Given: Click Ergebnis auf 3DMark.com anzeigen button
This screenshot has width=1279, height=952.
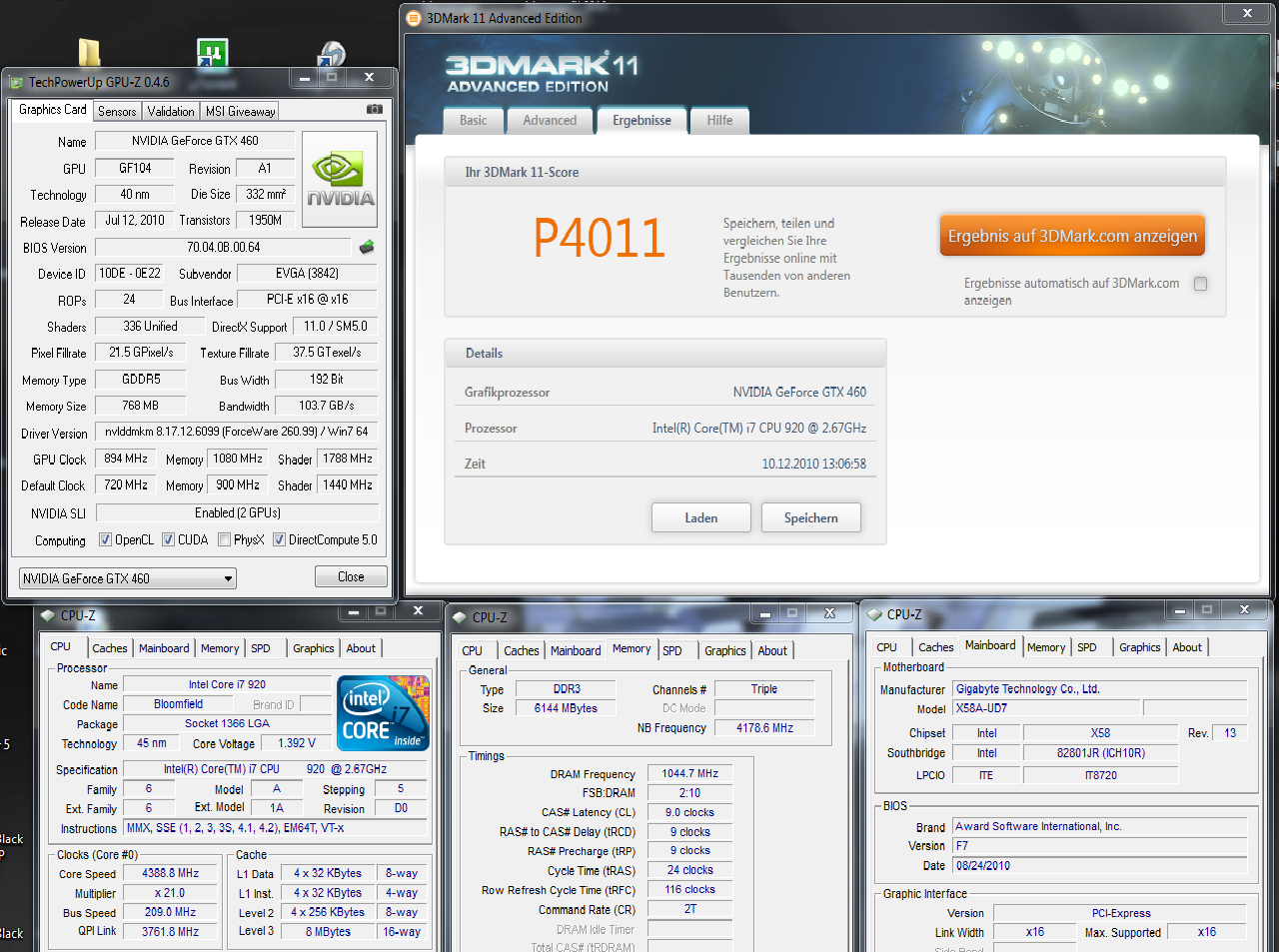Looking at the screenshot, I should coord(1071,236).
